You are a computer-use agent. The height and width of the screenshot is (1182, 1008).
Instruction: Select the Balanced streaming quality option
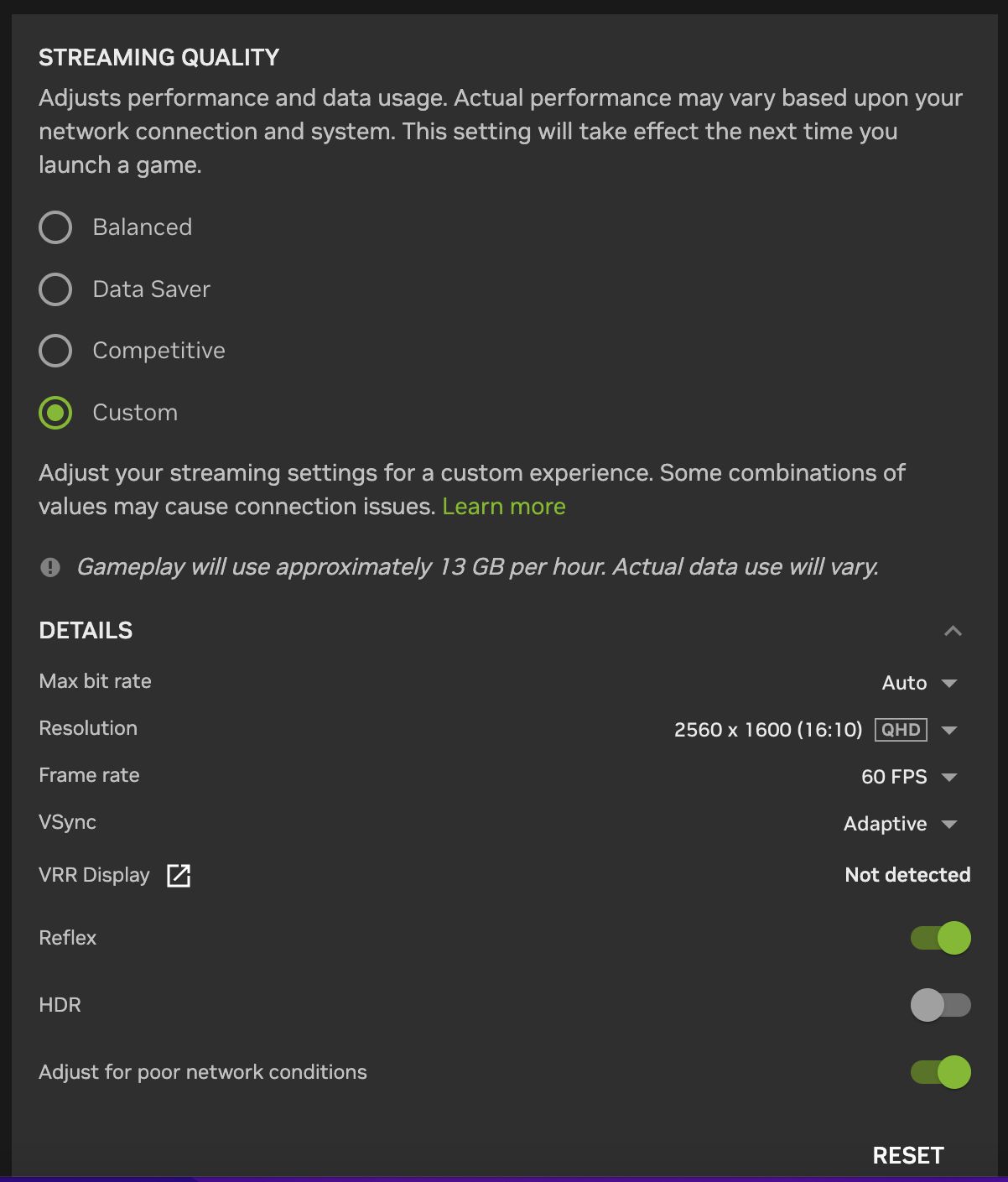(55, 227)
